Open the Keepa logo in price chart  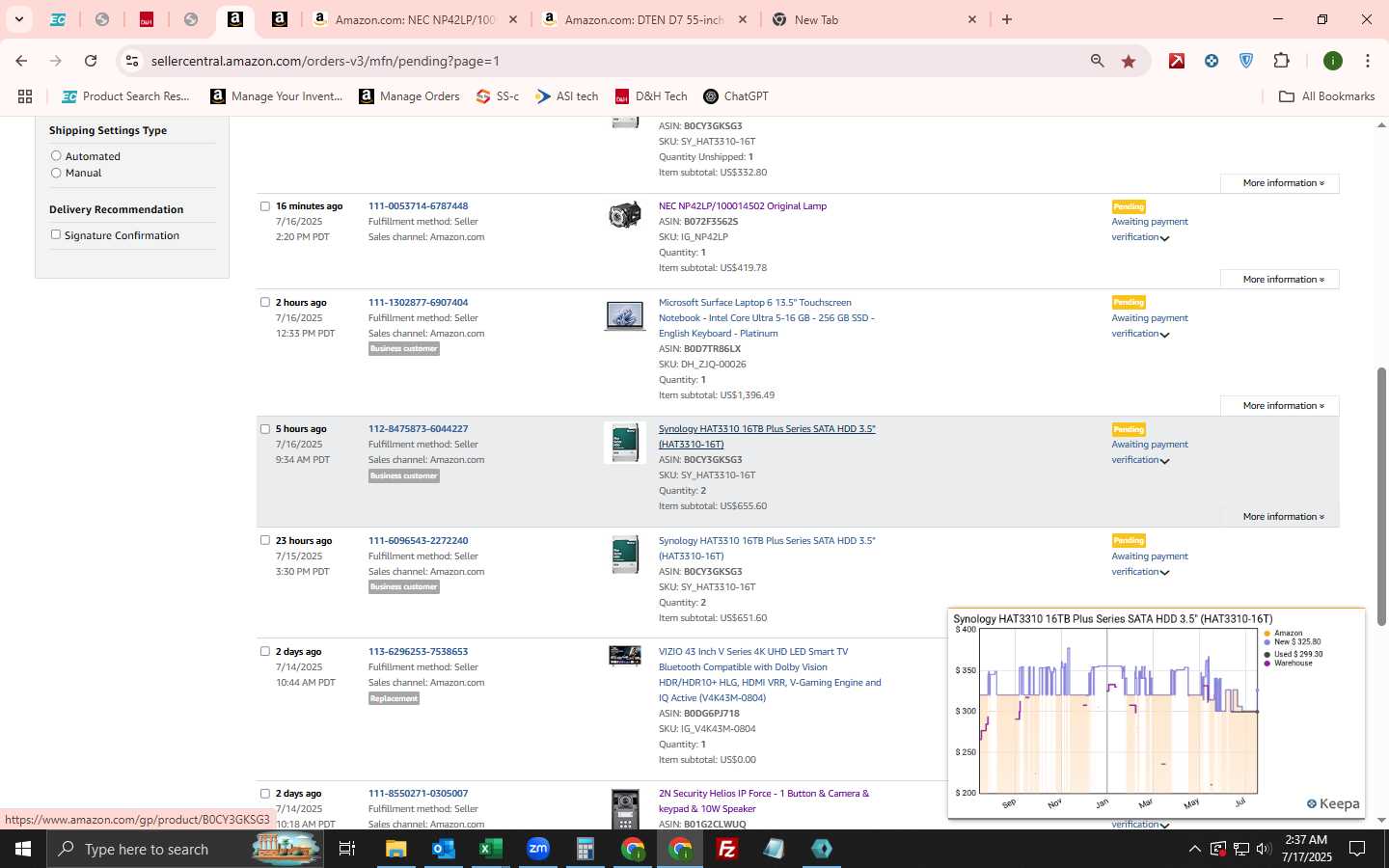point(1333,803)
